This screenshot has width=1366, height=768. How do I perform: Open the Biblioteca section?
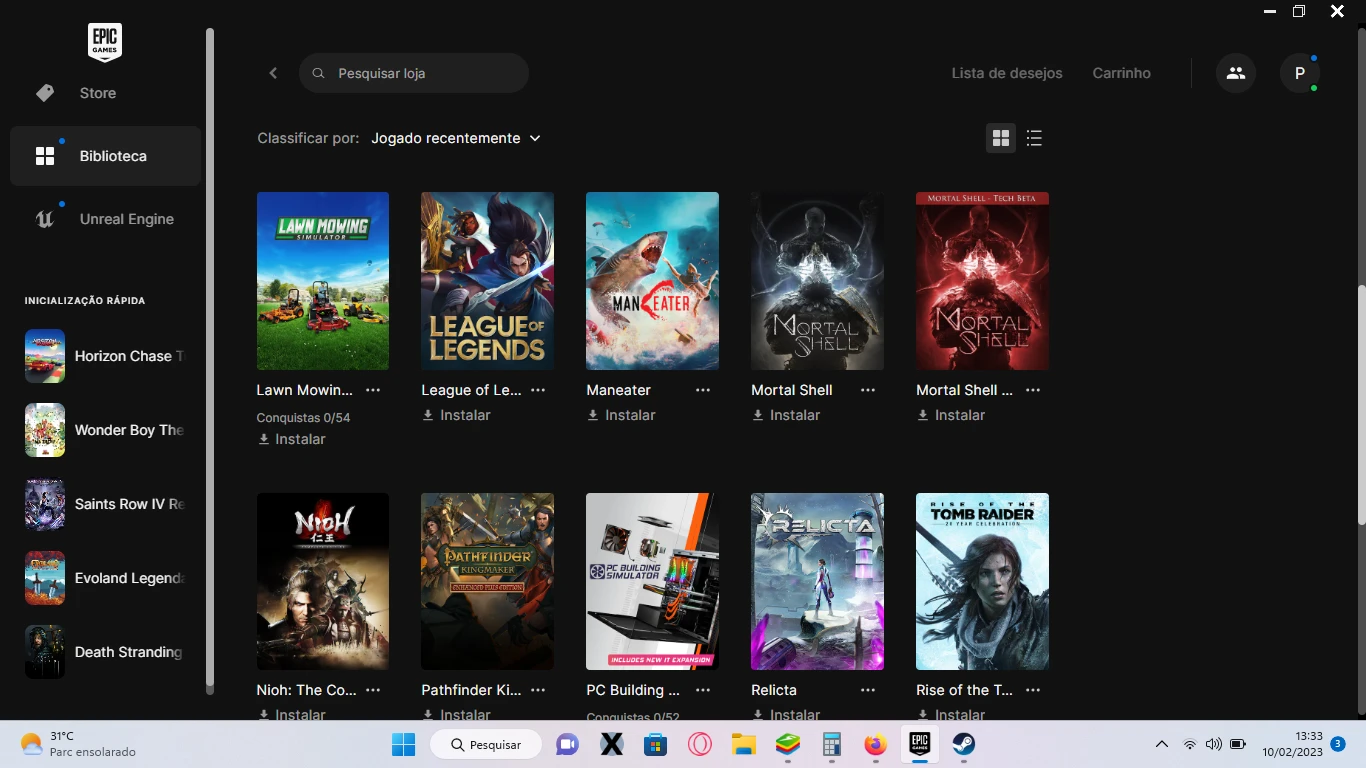click(105, 156)
